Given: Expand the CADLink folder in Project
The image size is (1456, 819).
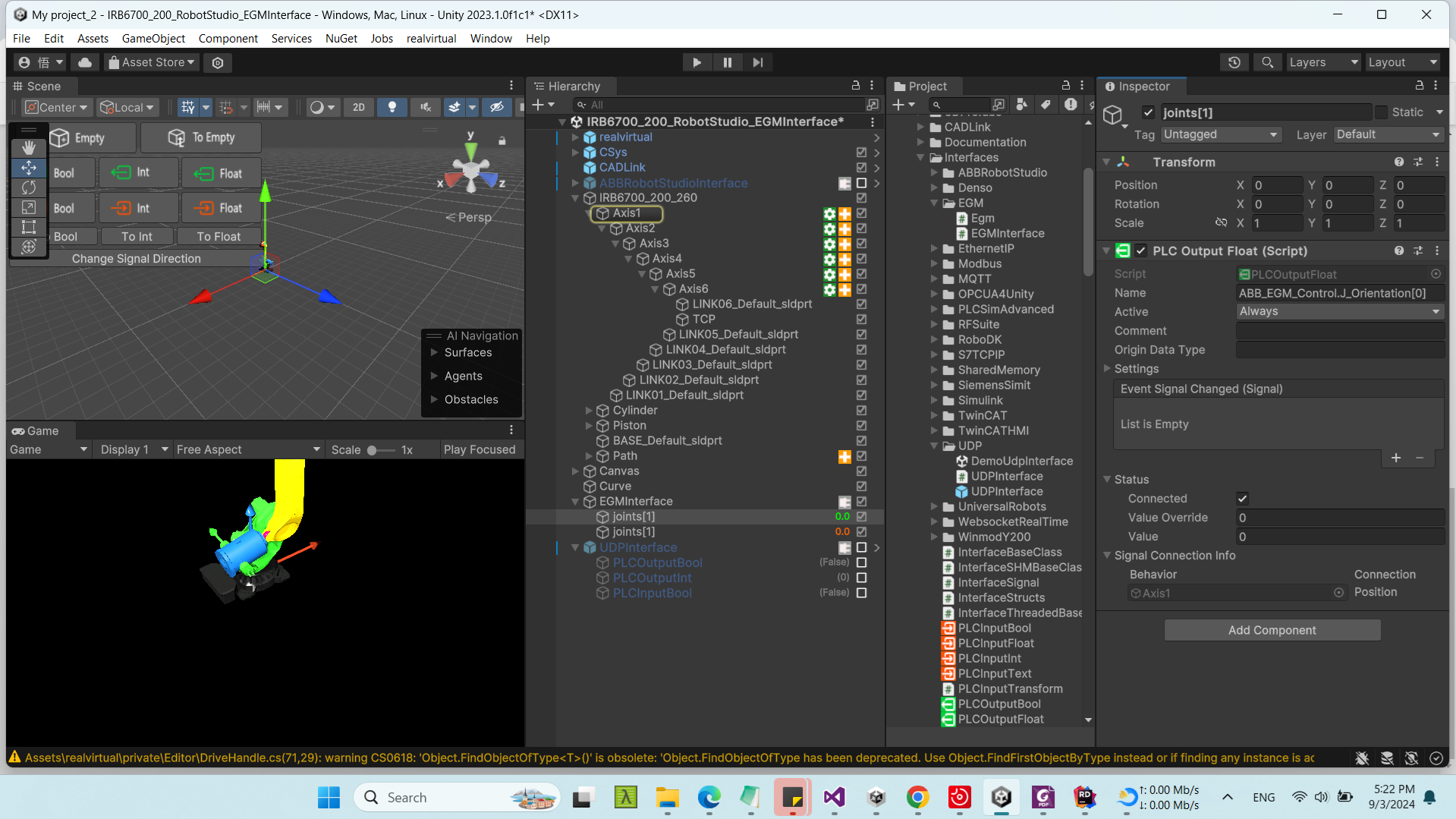Looking at the screenshot, I should click(x=920, y=127).
